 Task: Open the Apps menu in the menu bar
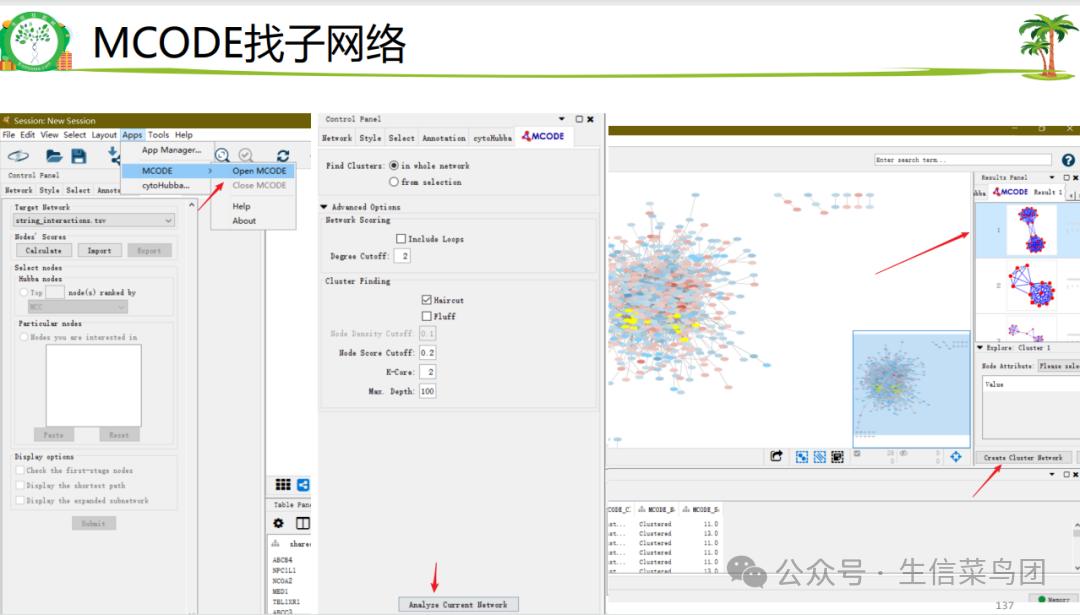[132, 135]
